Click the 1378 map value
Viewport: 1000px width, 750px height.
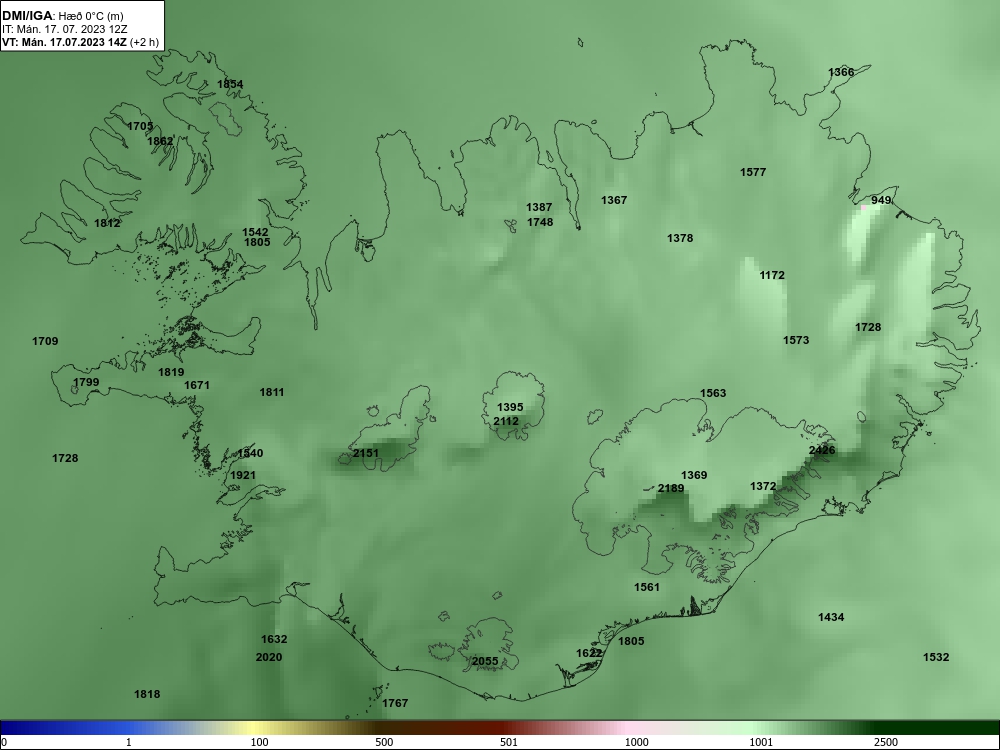[680, 238]
